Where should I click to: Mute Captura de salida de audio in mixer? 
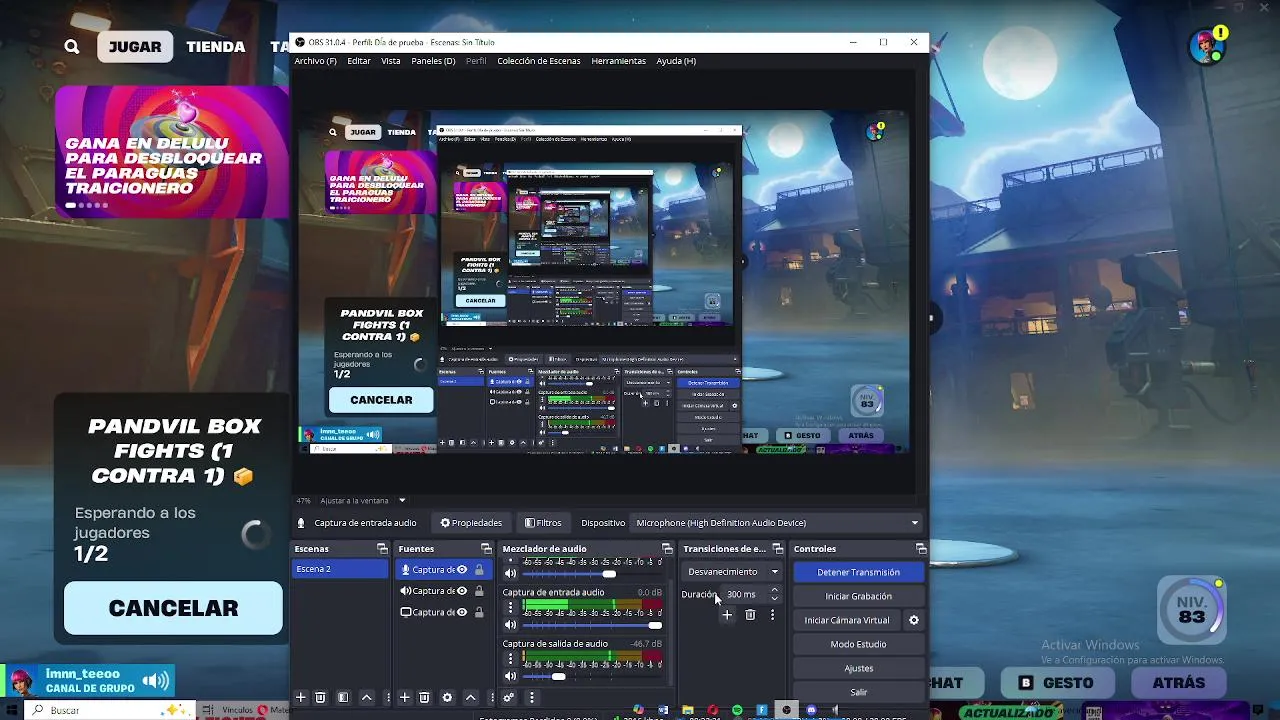point(510,676)
